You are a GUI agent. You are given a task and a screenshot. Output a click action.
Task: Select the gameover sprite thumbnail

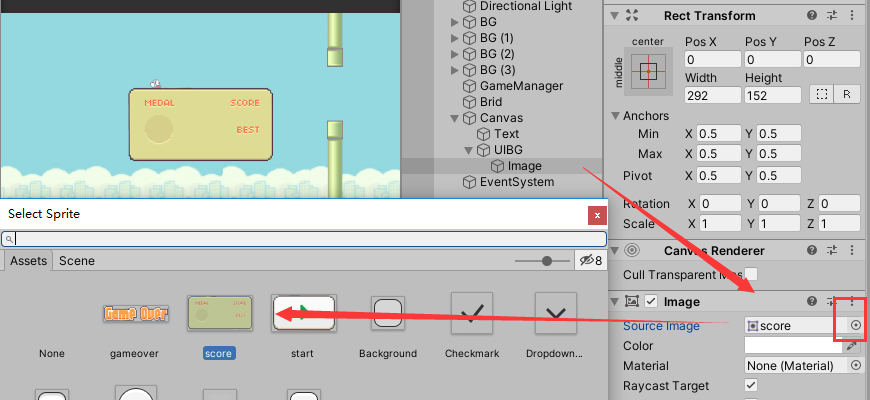pos(136,314)
